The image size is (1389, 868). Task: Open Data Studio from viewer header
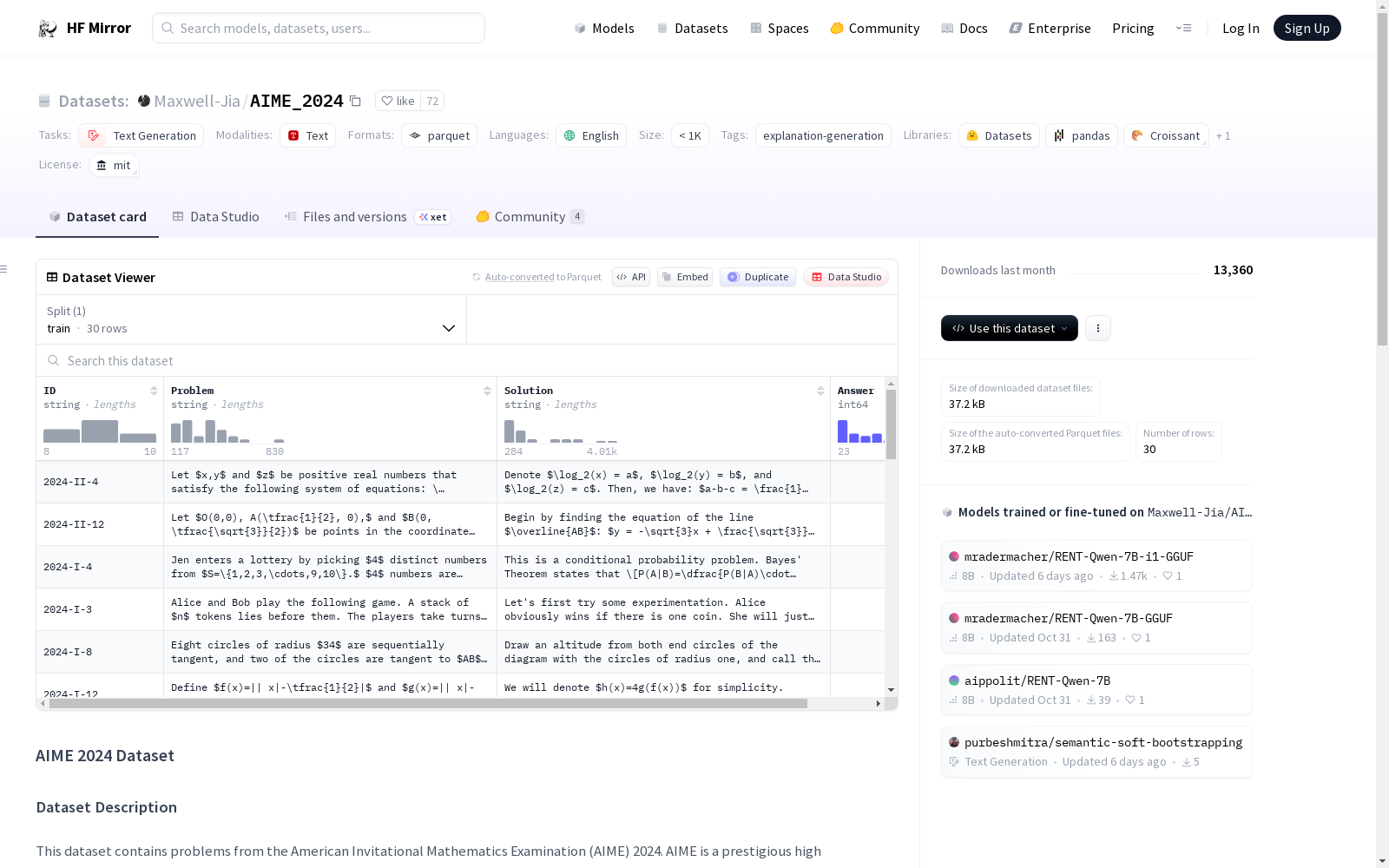[846, 277]
